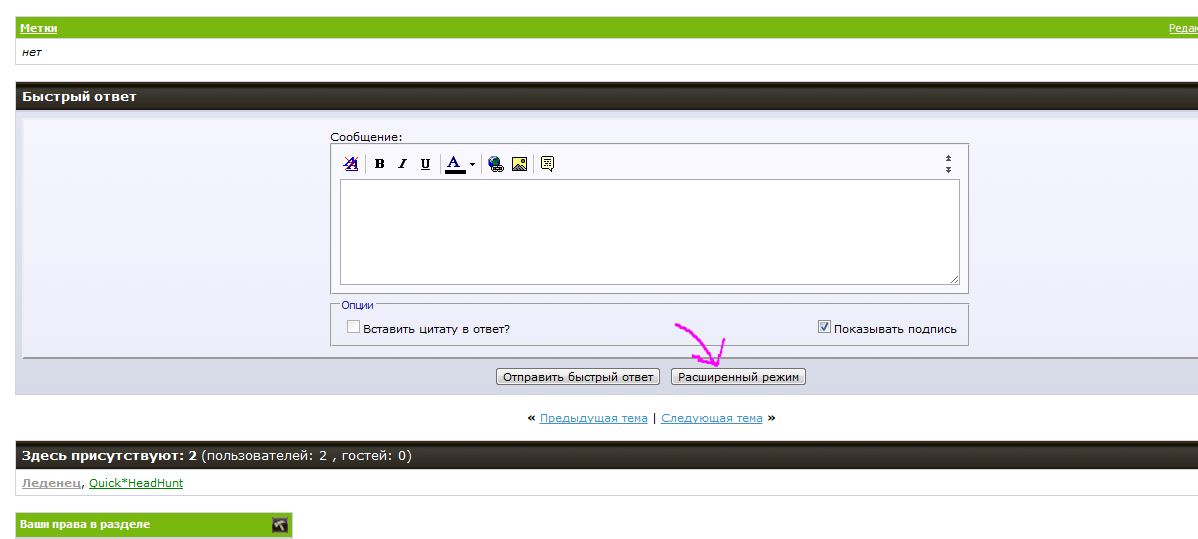Apply the current font color
Viewport: 1198px width, 539px height.
tap(454, 164)
